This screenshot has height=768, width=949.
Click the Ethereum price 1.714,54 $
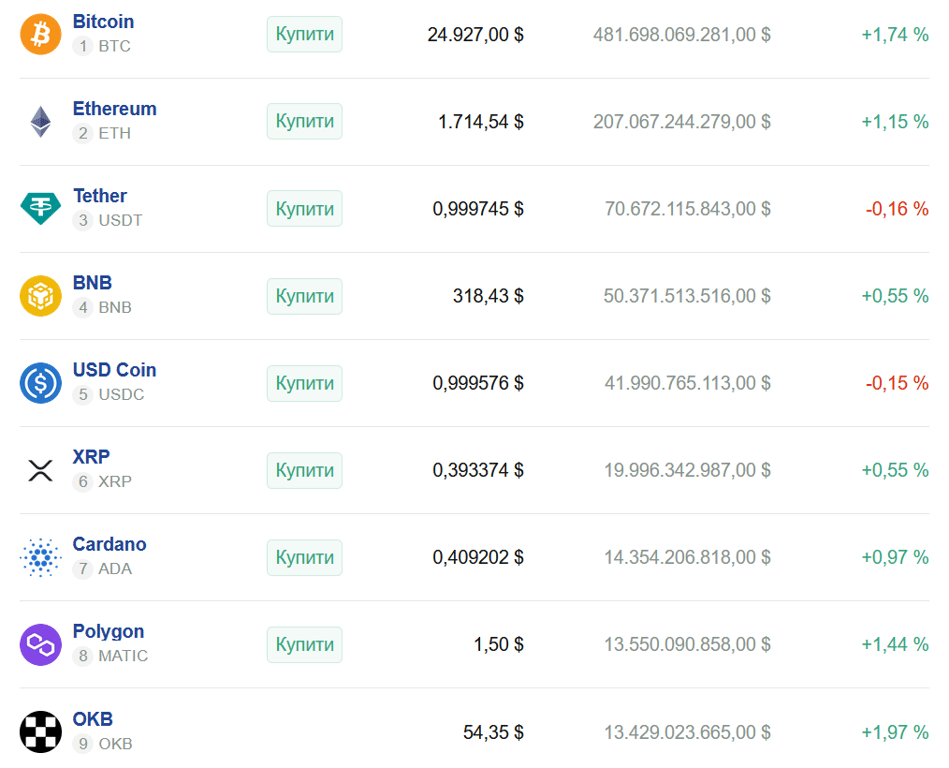[x=481, y=122]
